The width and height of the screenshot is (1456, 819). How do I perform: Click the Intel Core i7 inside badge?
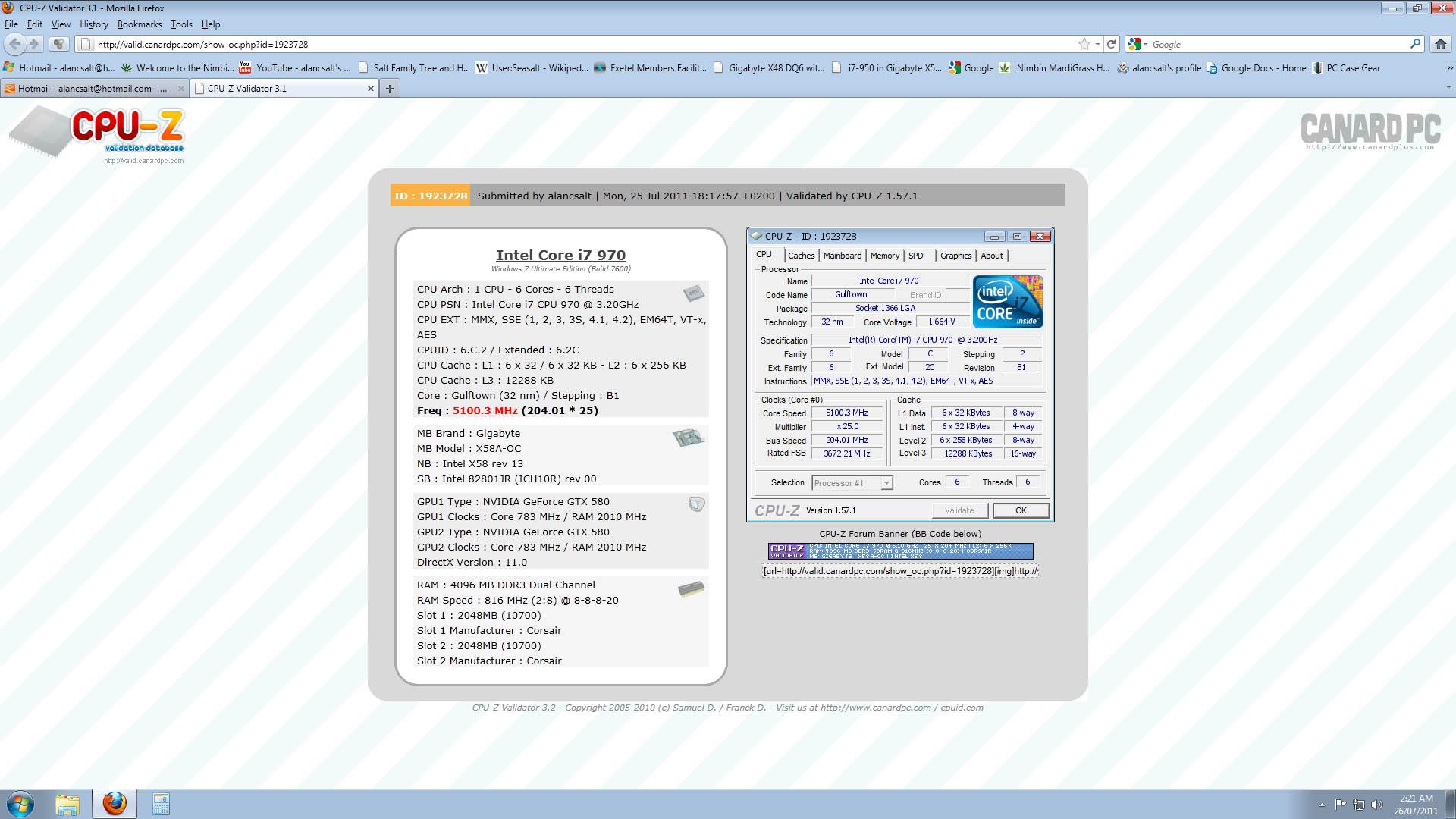pyautogui.click(x=1008, y=302)
